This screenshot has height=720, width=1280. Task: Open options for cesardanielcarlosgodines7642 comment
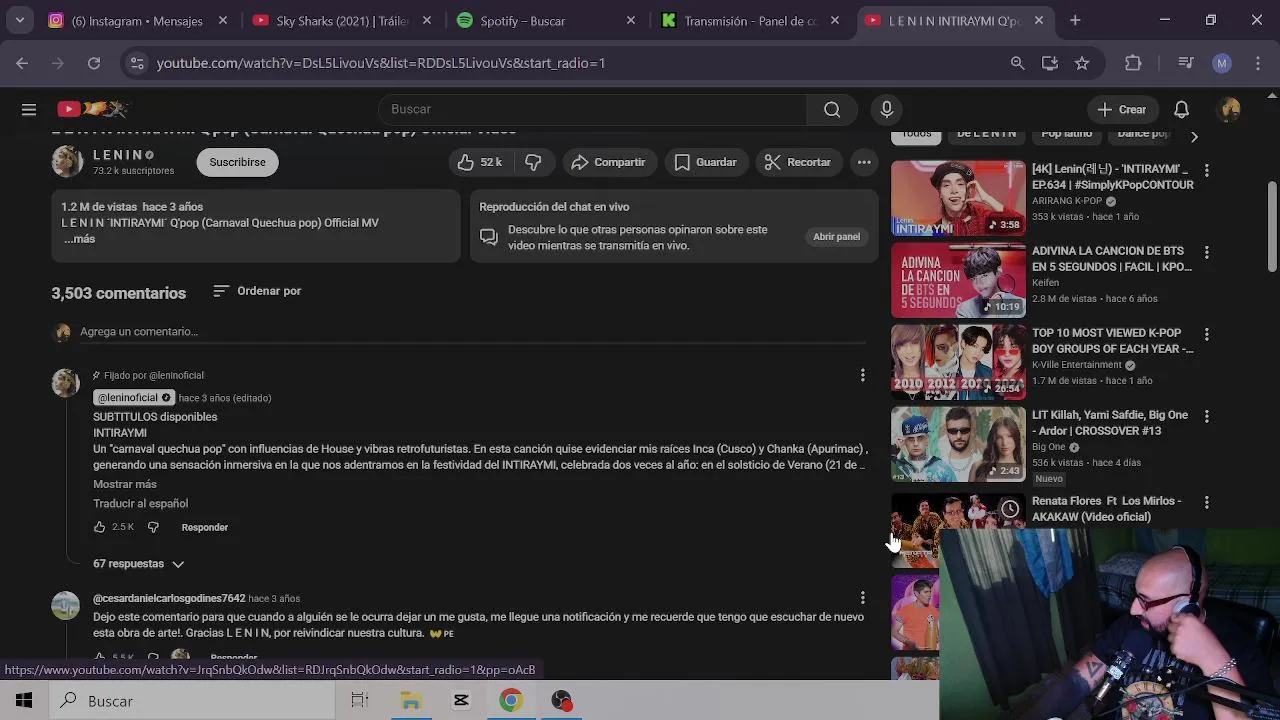click(862, 598)
